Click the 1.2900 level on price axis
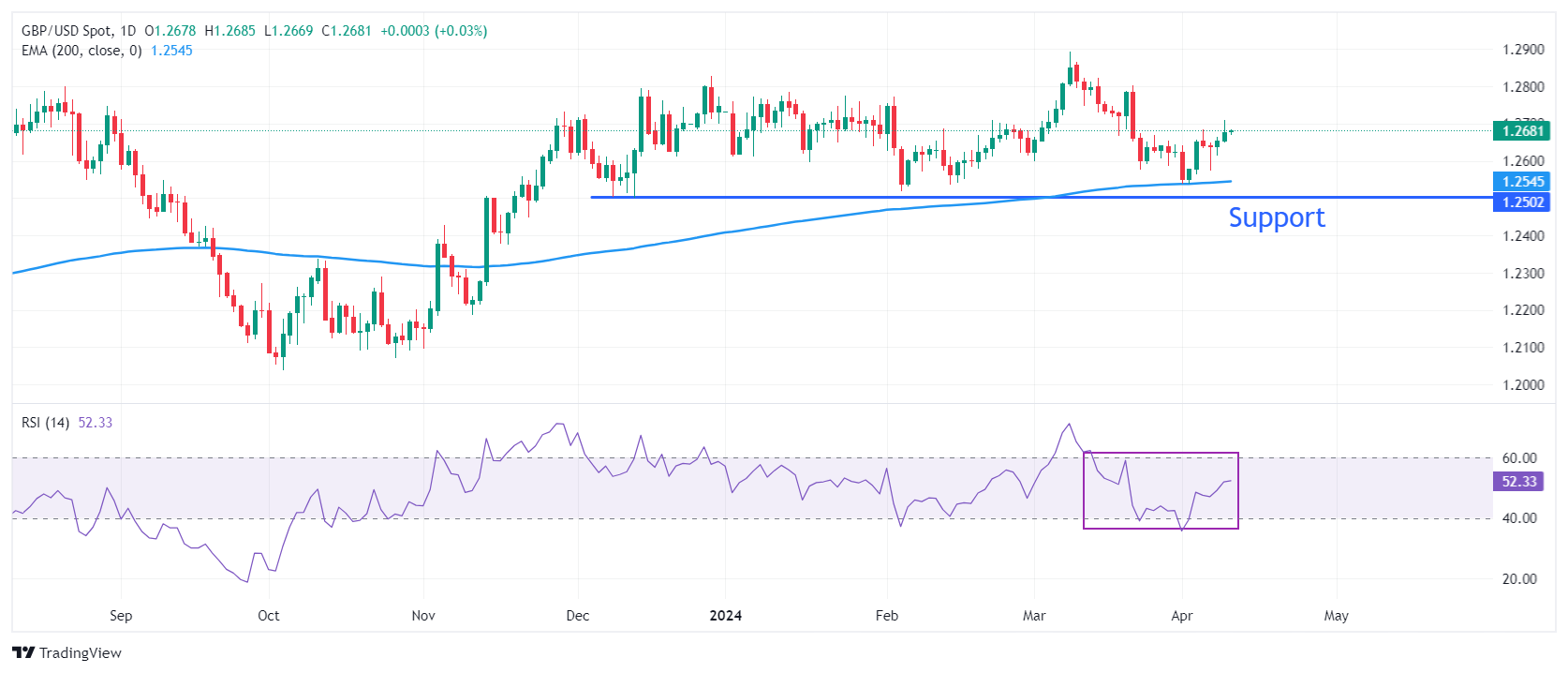The image size is (1568, 673). pos(1523,50)
